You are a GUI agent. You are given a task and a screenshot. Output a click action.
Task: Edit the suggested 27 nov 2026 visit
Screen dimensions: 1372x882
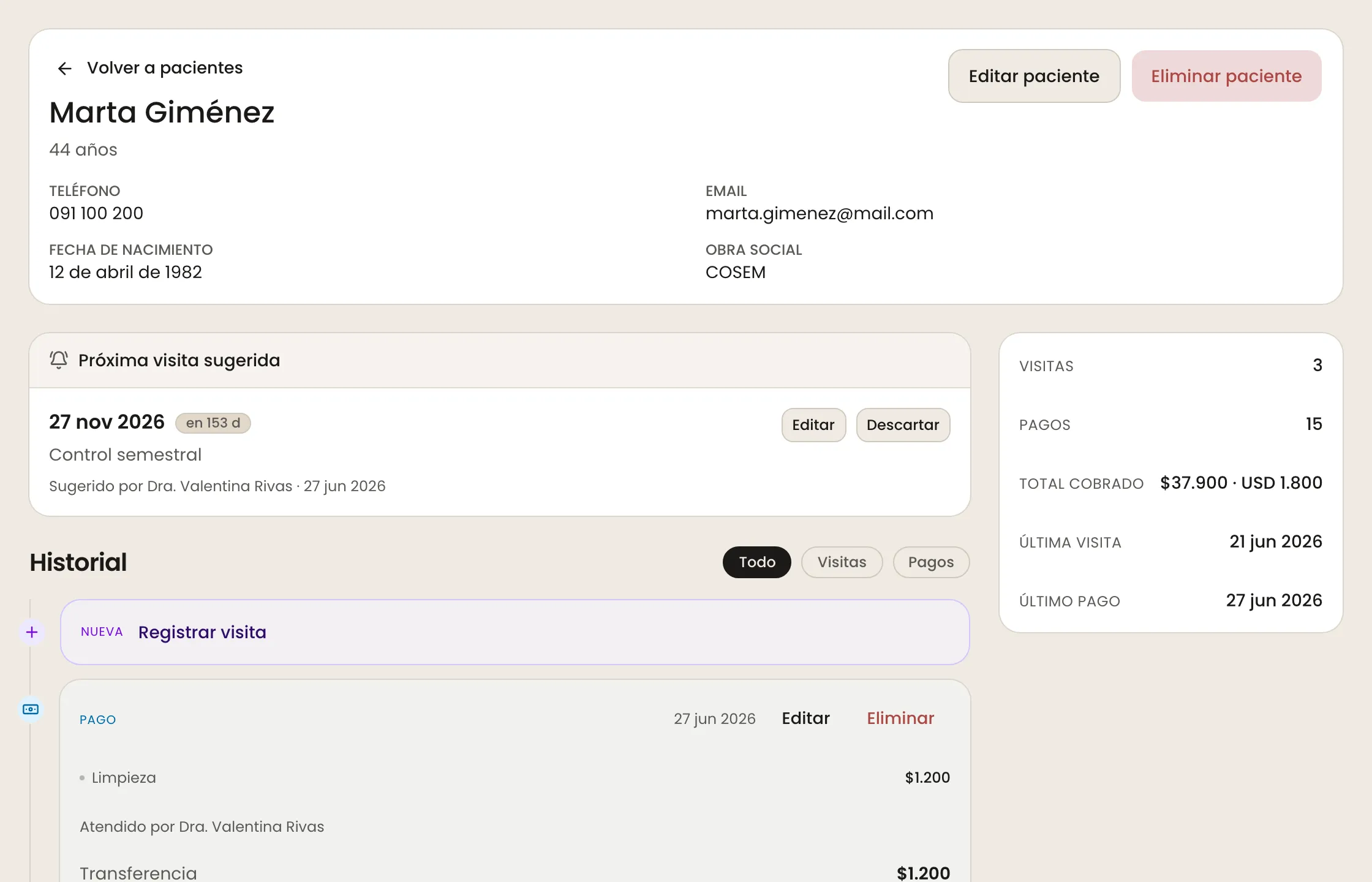(813, 424)
